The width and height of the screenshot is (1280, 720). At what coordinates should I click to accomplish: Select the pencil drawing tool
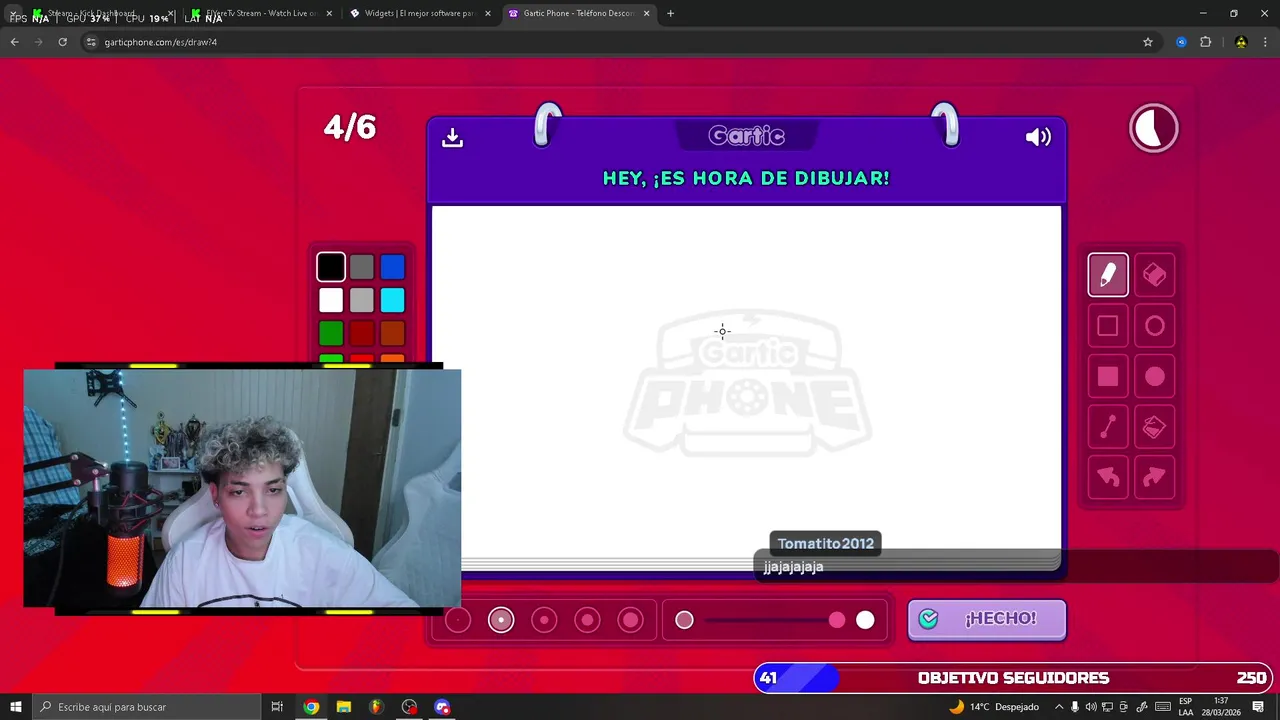(x=1108, y=275)
